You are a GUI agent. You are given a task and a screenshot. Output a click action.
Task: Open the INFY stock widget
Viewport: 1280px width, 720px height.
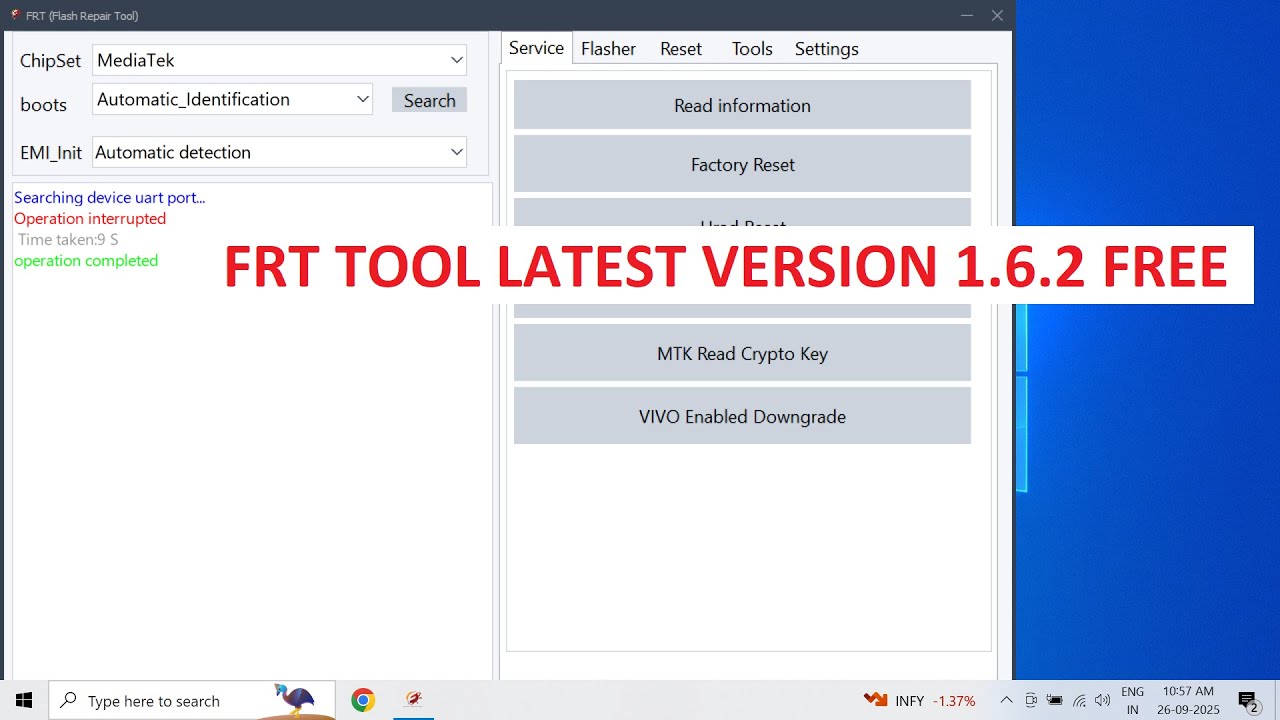pyautogui.click(x=919, y=700)
